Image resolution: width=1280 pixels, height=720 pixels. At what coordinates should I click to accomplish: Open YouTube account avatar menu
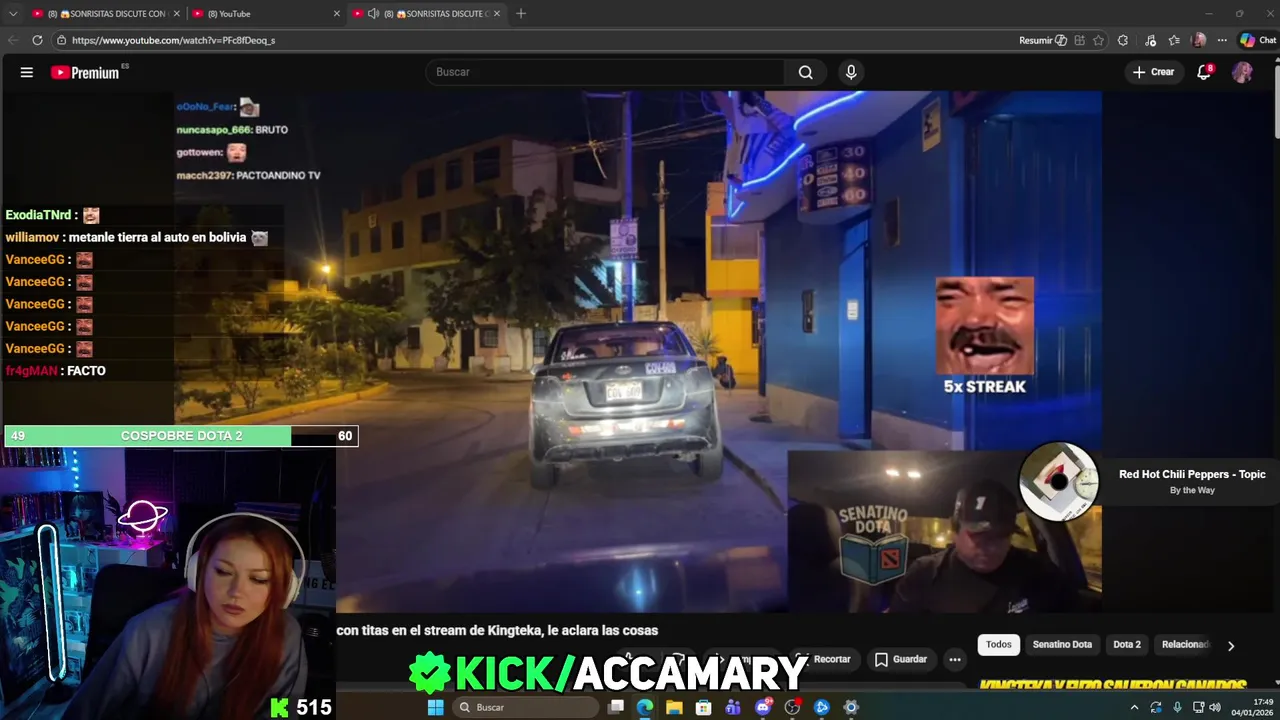pos(1242,72)
